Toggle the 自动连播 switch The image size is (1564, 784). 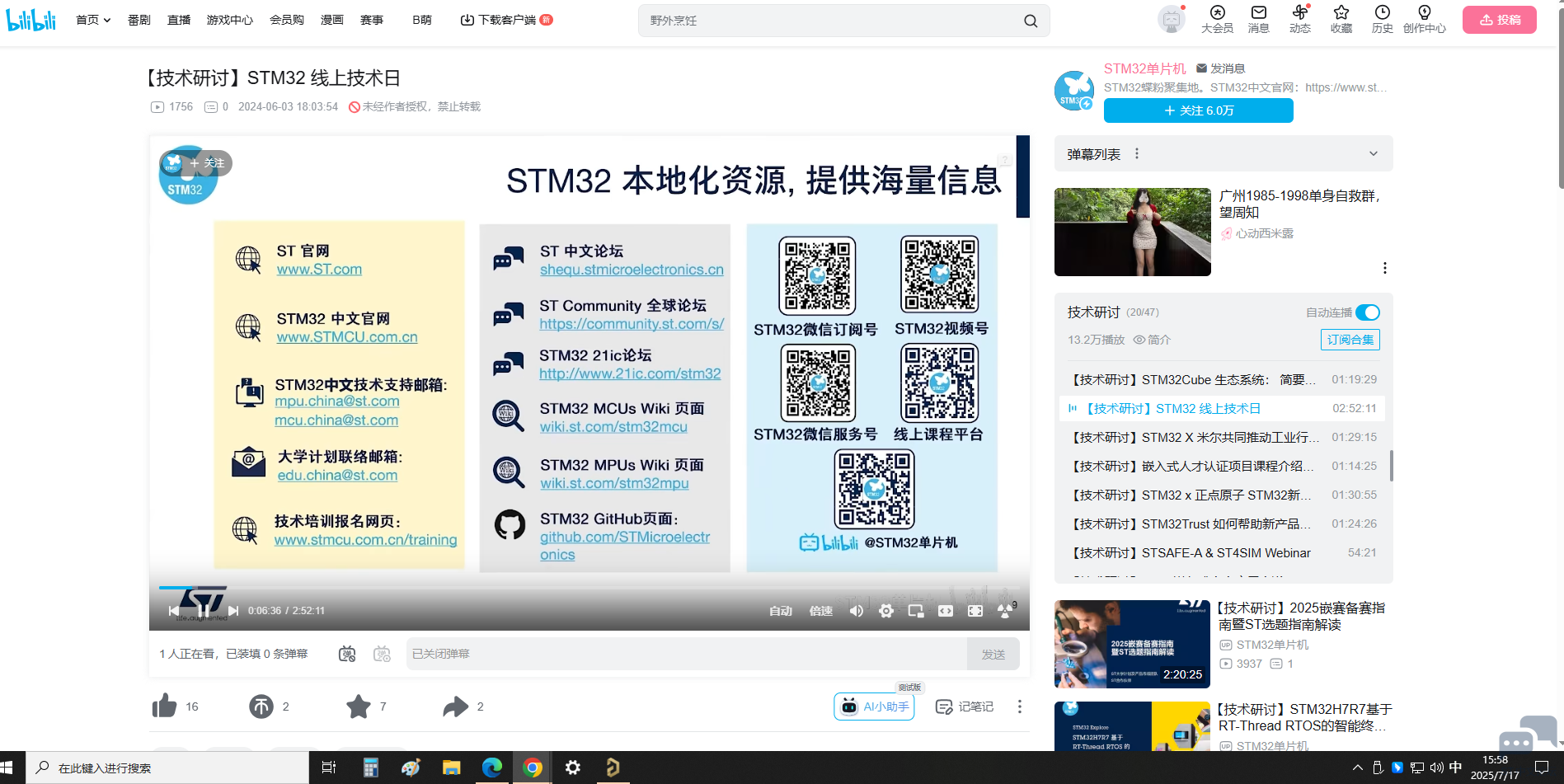[x=1368, y=312]
